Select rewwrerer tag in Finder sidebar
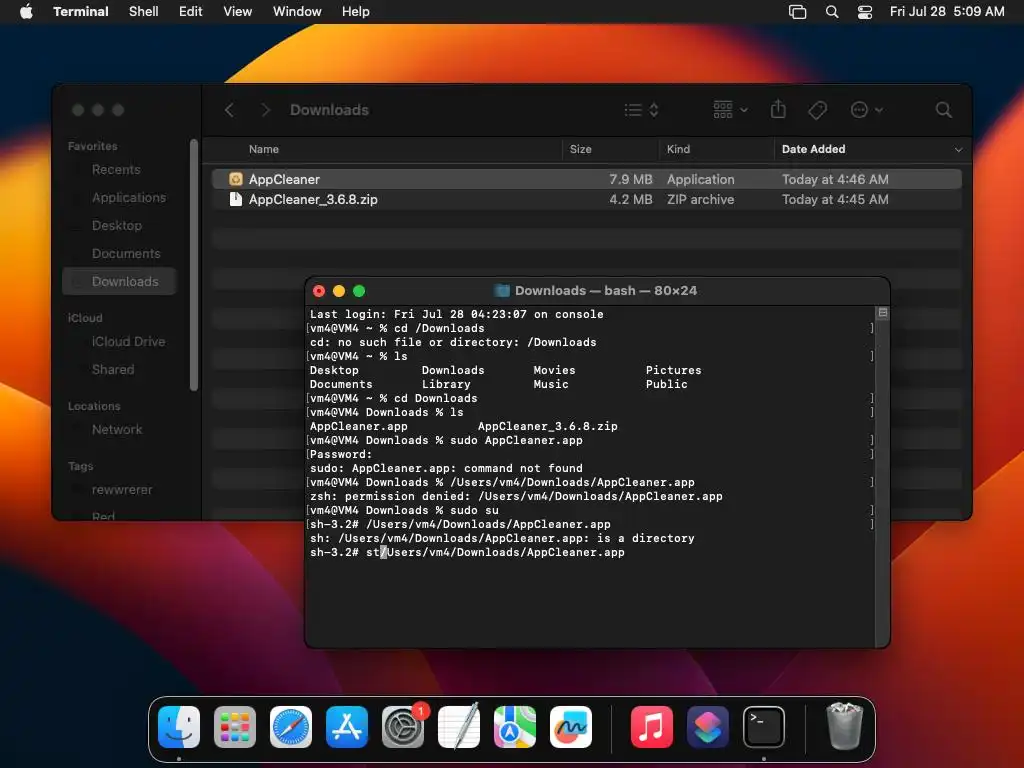 coord(121,490)
